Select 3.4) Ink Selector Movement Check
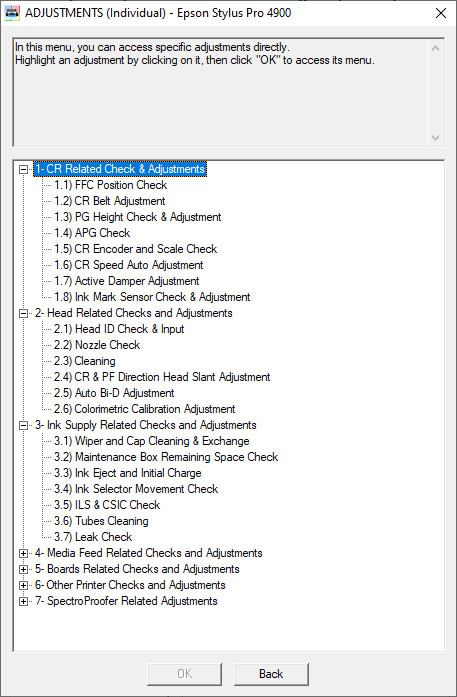The width and height of the screenshot is (457, 697). pos(136,489)
